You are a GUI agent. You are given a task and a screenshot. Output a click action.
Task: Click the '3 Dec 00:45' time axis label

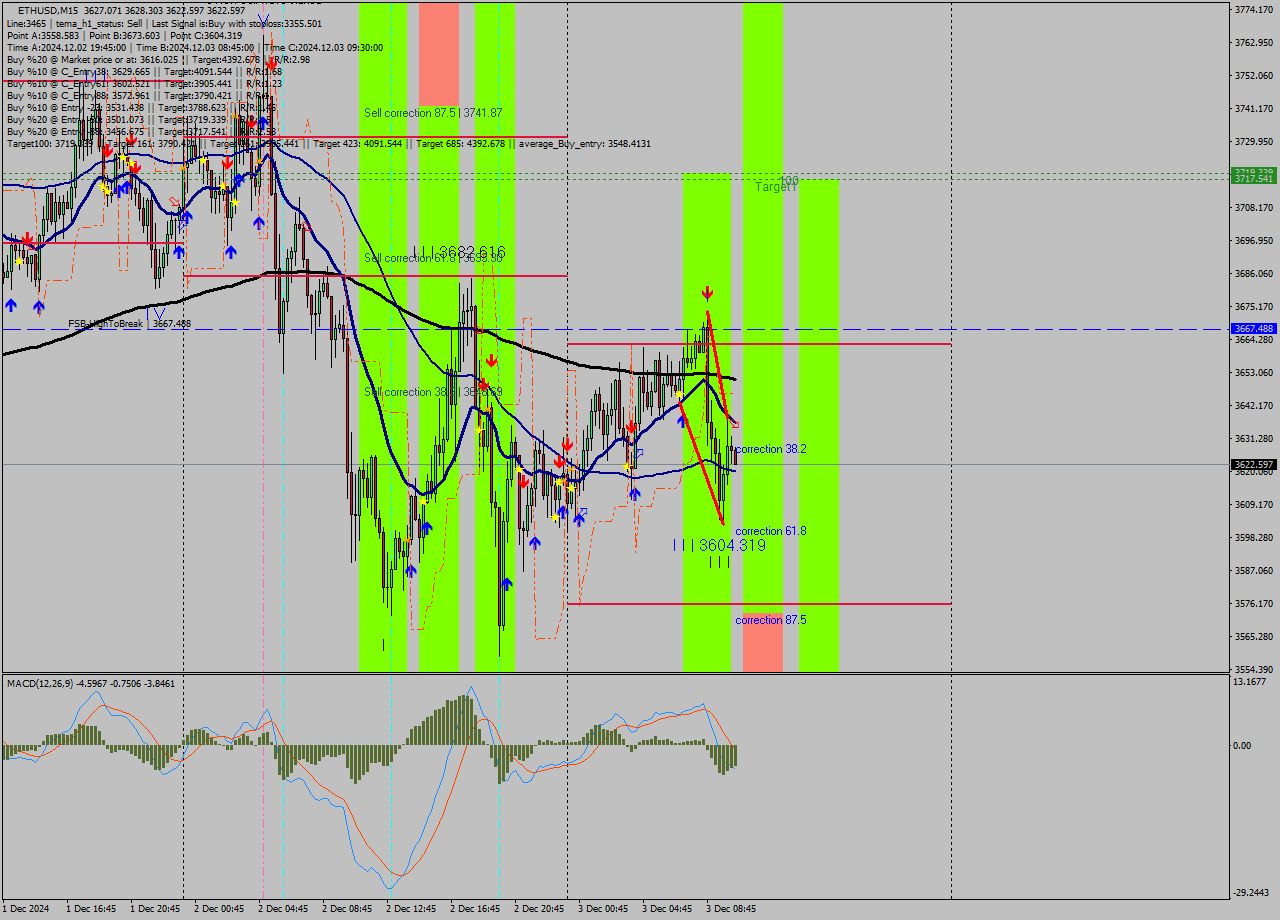tap(603, 909)
